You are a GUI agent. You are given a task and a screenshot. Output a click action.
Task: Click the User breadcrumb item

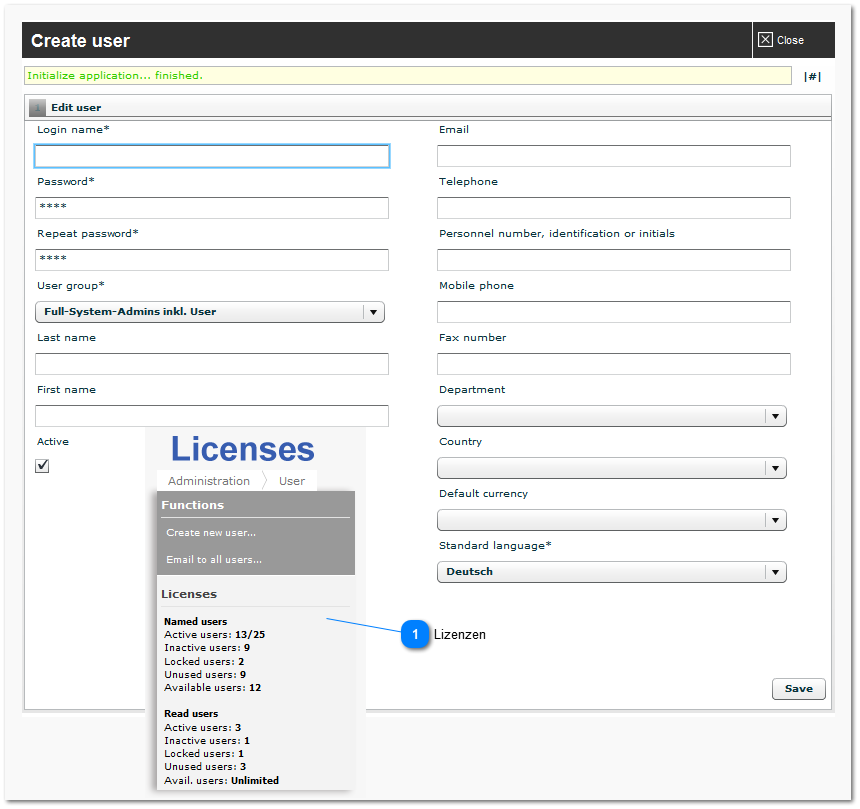coord(292,481)
